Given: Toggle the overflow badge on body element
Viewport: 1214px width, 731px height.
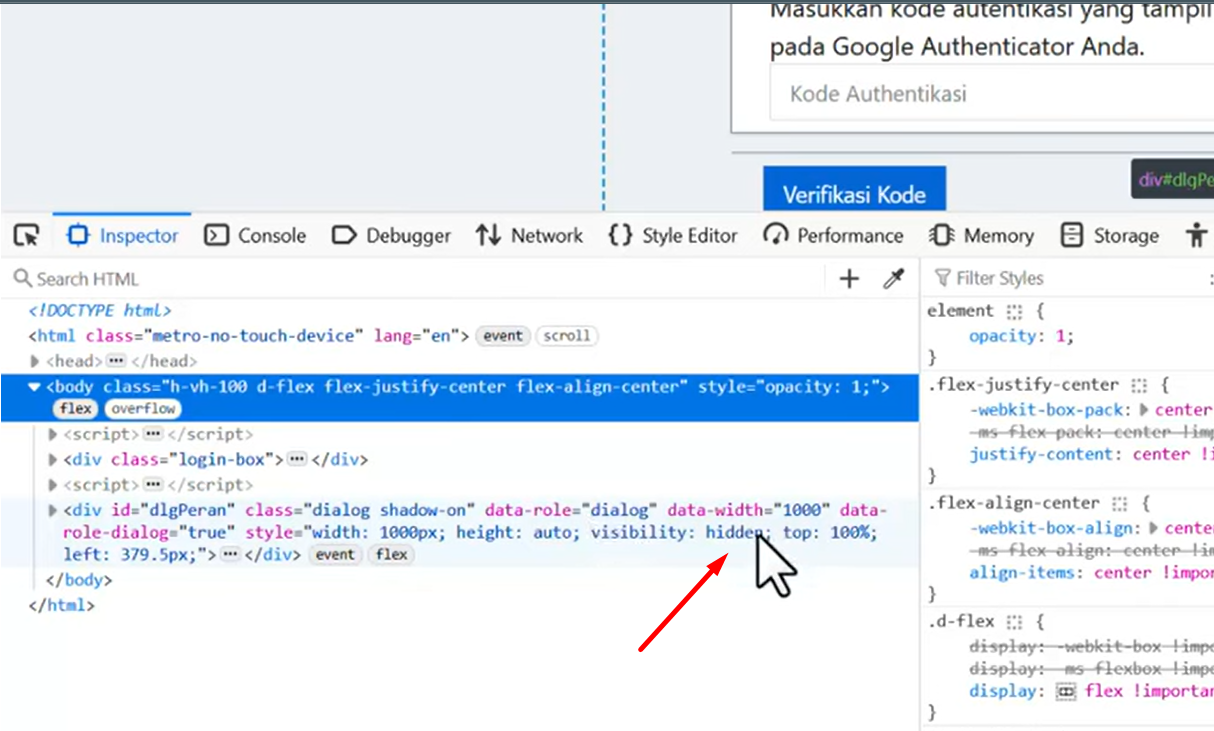Looking at the screenshot, I should [143, 408].
